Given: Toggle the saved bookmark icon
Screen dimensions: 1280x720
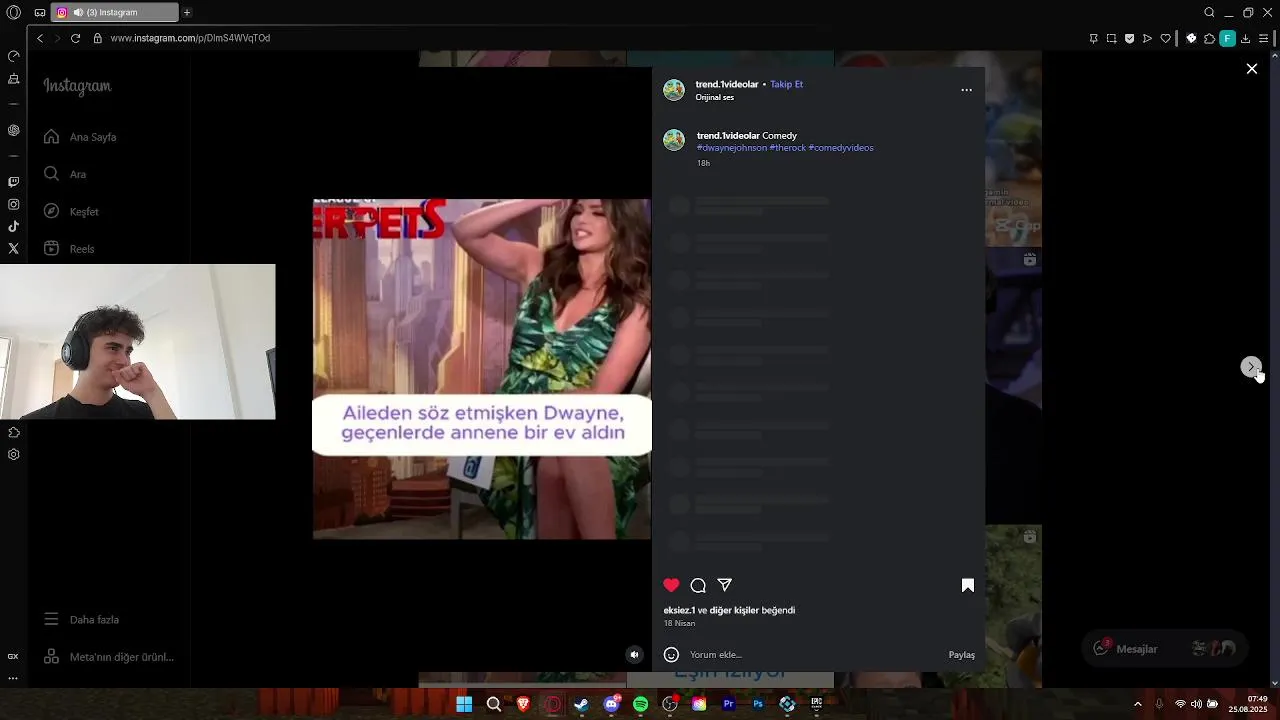Looking at the screenshot, I should (x=967, y=585).
